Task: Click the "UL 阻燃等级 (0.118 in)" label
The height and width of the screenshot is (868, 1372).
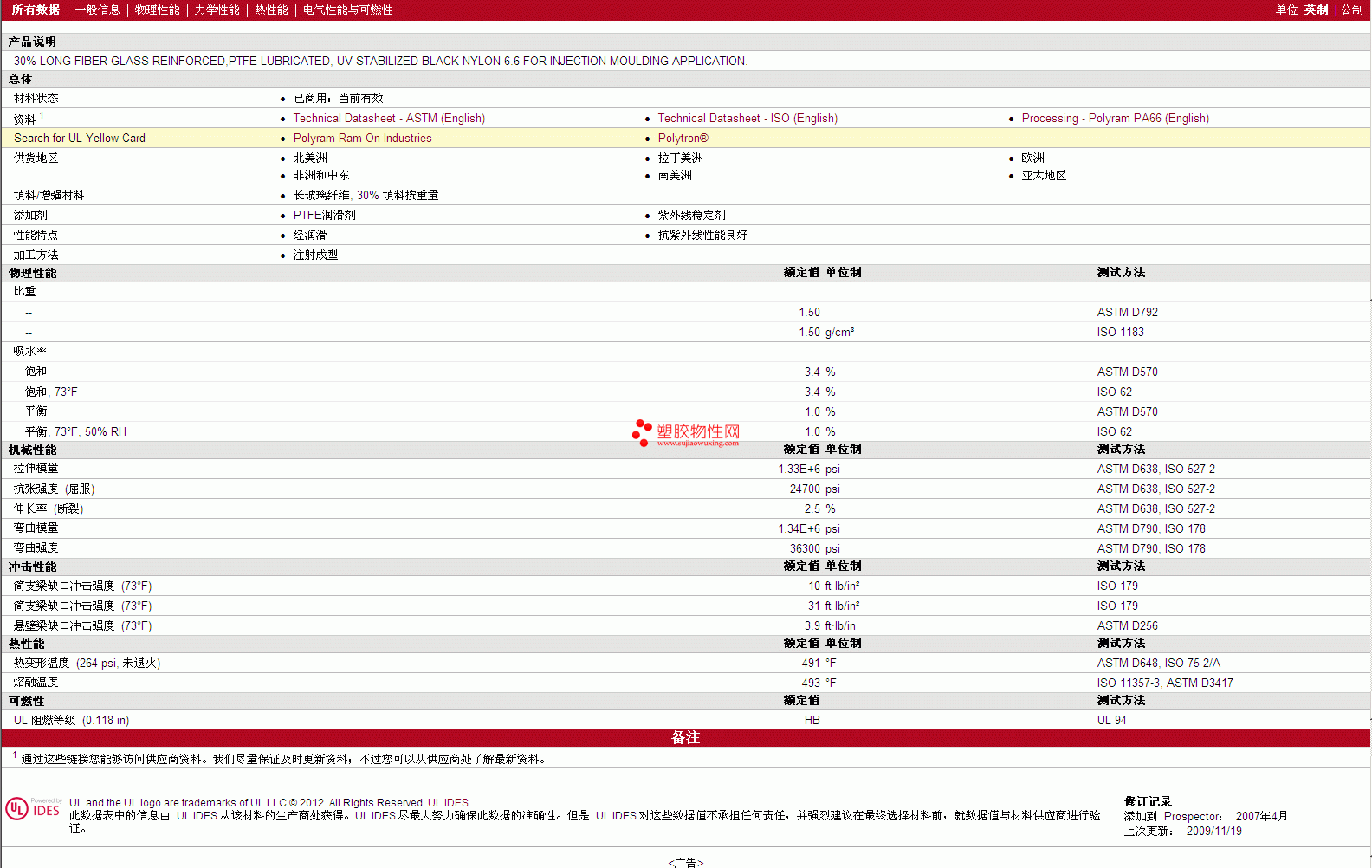Action: click(72, 721)
